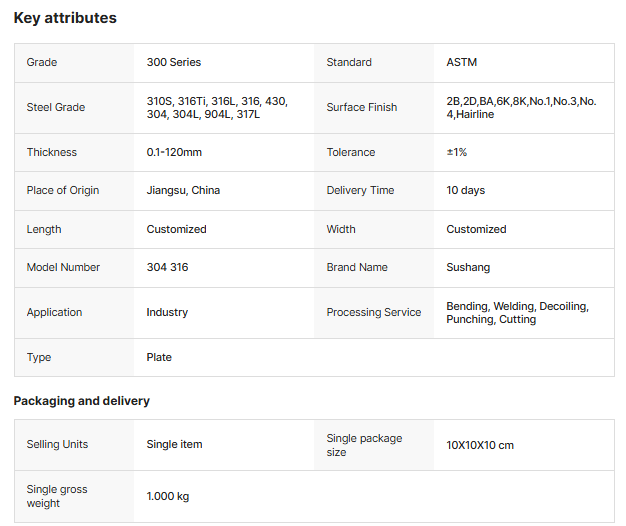
Task: Select the steel grade list starting 310S
Action: click(x=216, y=107)
